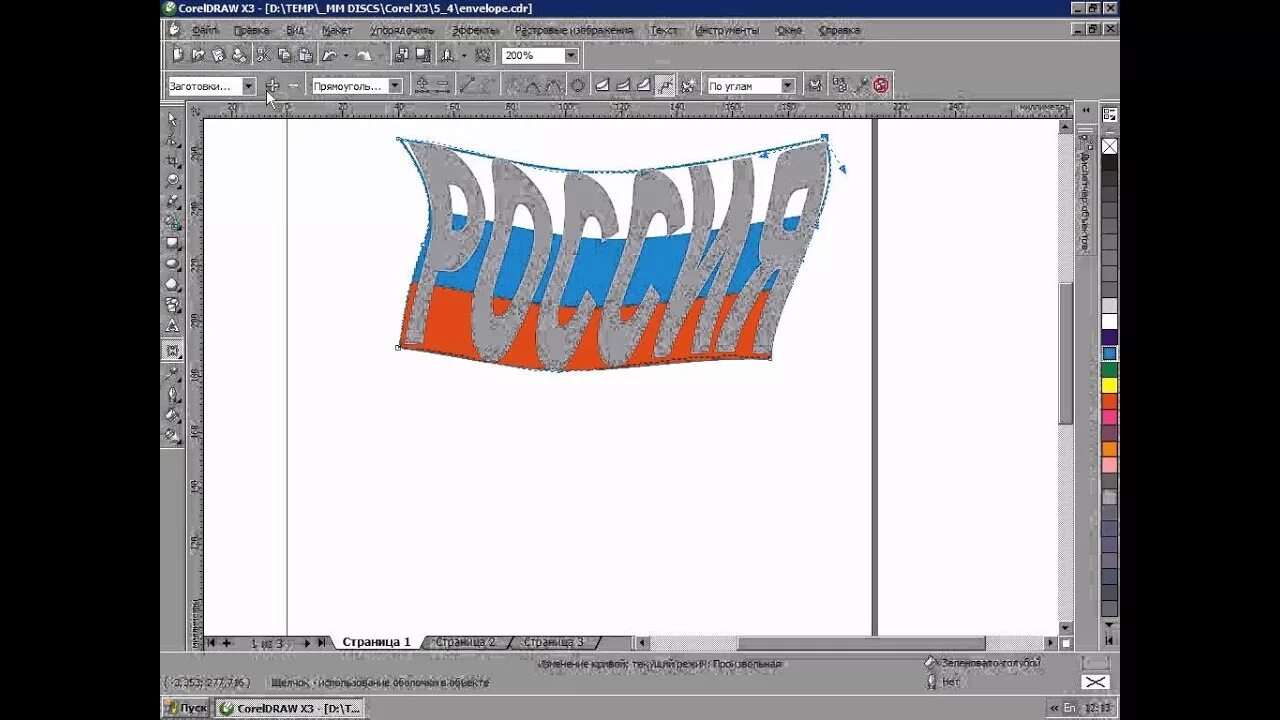Open the Растровые изображения menu
The width and height of the screenshot is (1280, 720).
574,31
